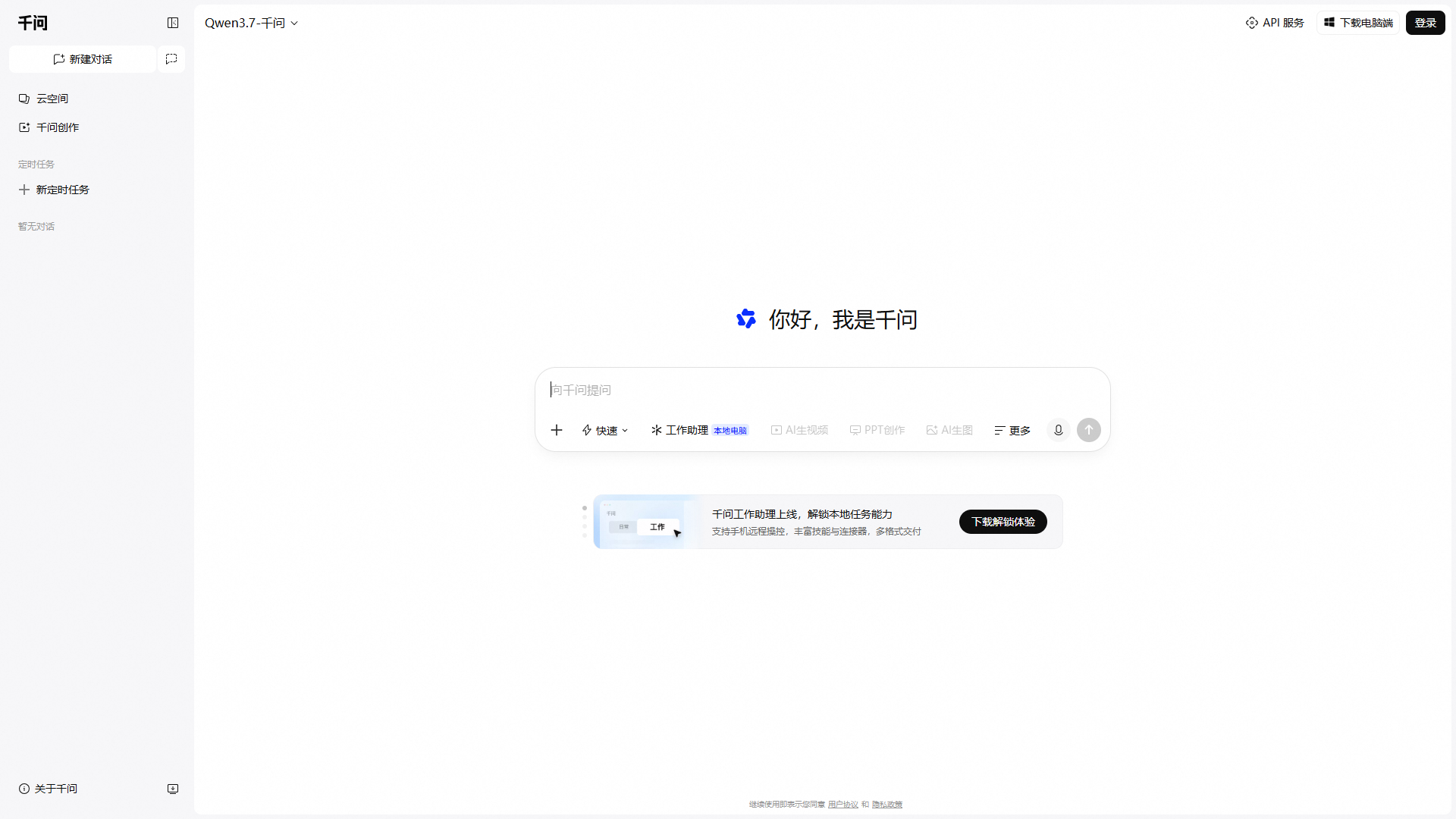Expand the Qwen3.7-千问 model selector
The width and height of the screenshot is (1456, 819).
click(251, 23)
